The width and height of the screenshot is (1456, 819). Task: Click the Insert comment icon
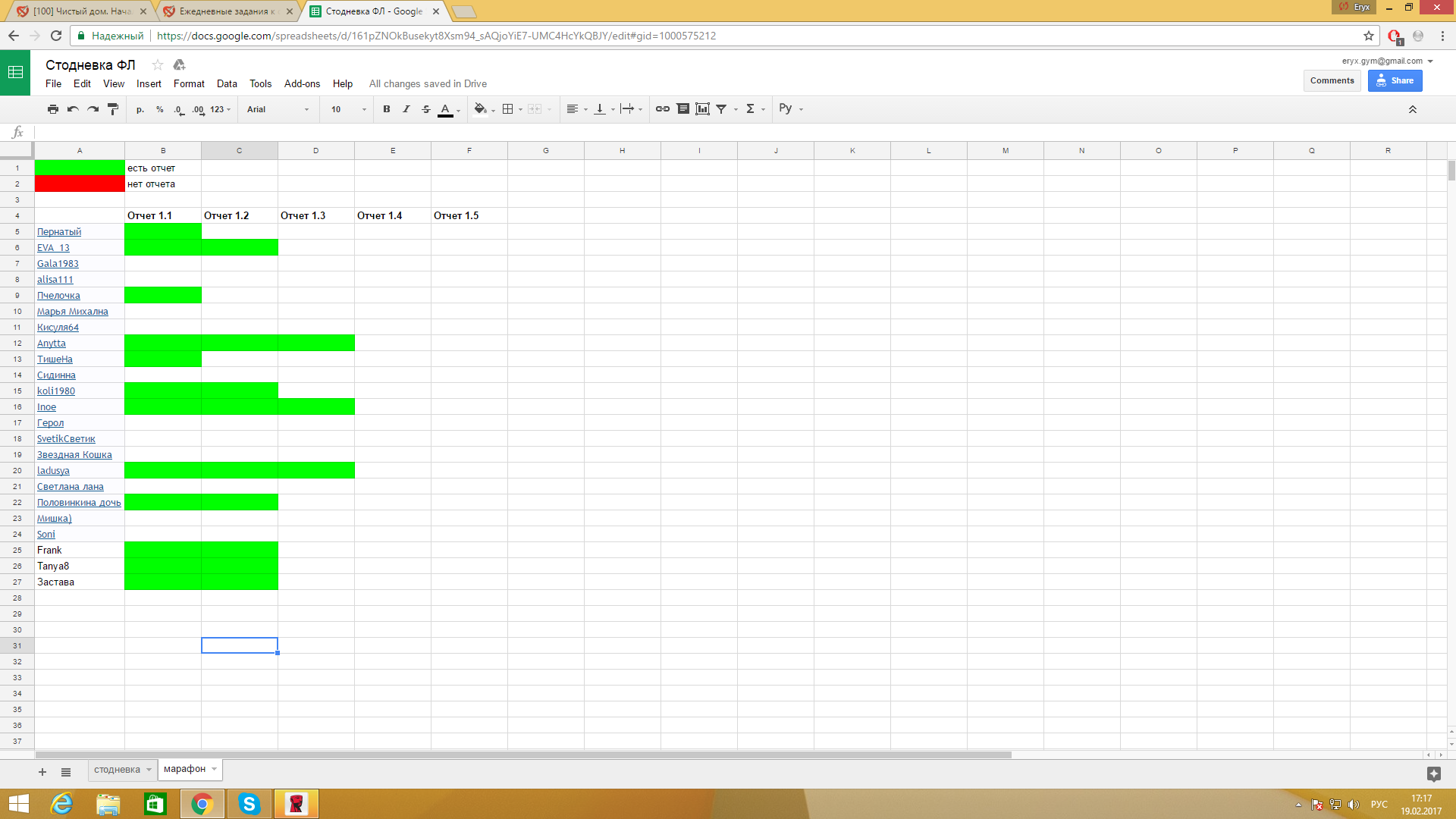coord(682,109)
